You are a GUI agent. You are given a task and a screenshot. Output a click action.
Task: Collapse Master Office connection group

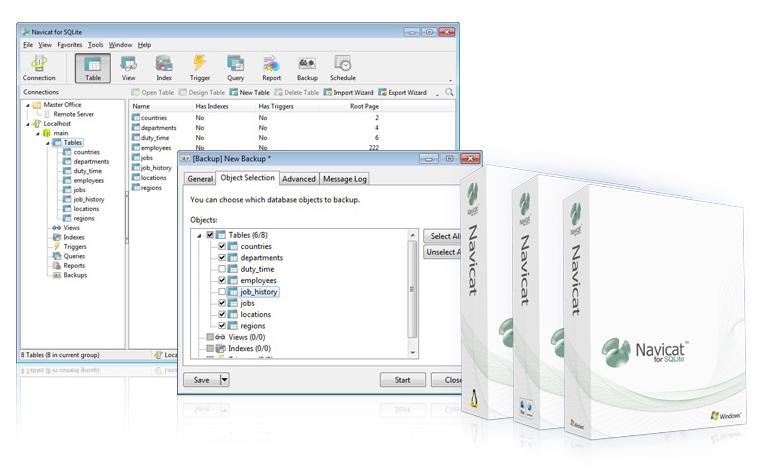click(x=28, y=105)
